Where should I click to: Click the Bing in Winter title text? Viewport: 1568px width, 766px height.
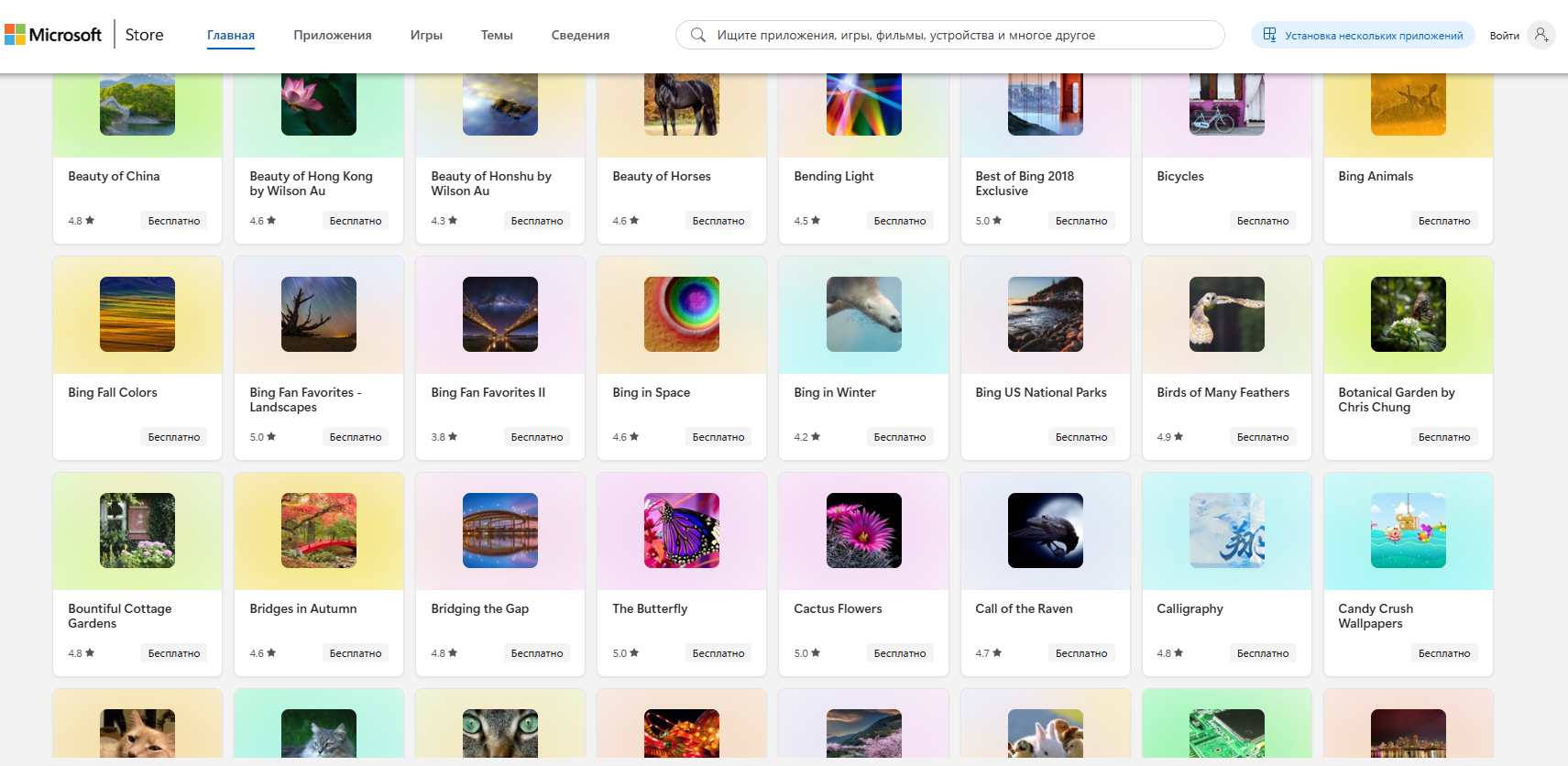pyautogui.click(x=835, y=392)
